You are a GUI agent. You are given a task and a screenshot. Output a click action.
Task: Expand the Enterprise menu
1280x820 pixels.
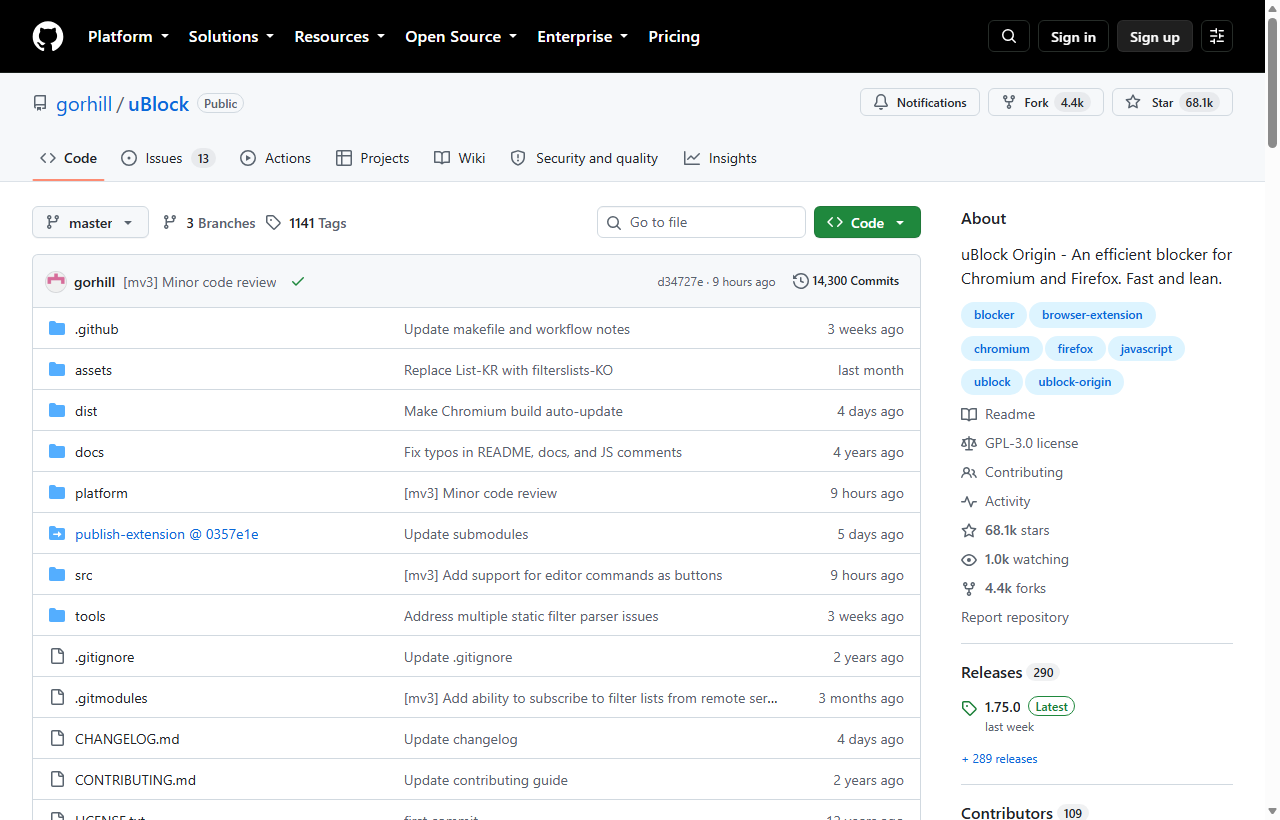pyautogui.click(x=583, y=37)
